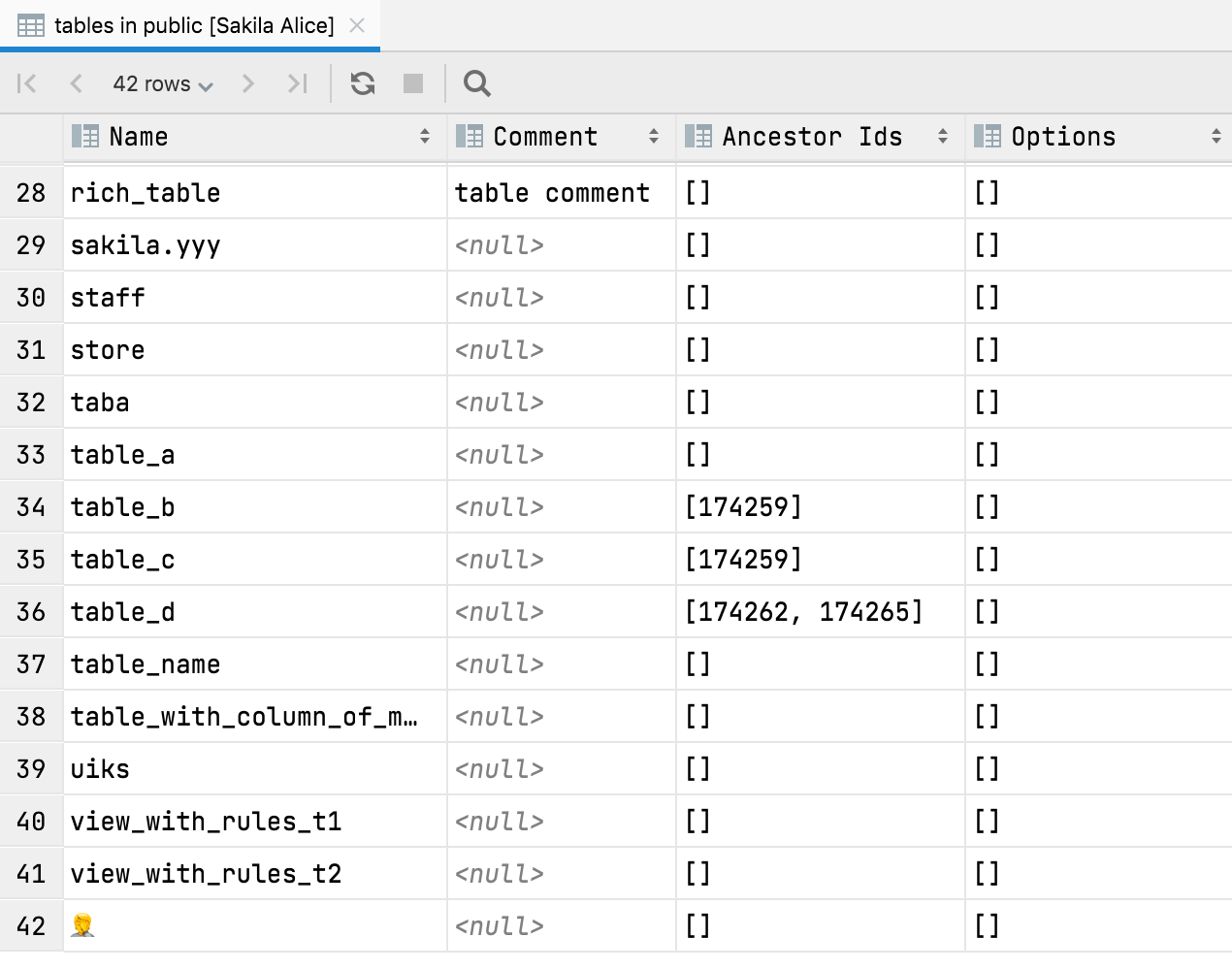This screenshot has height=970, width=1232.
Task: Open the 42 rows page size dropdown
Action: pos(162,84)
